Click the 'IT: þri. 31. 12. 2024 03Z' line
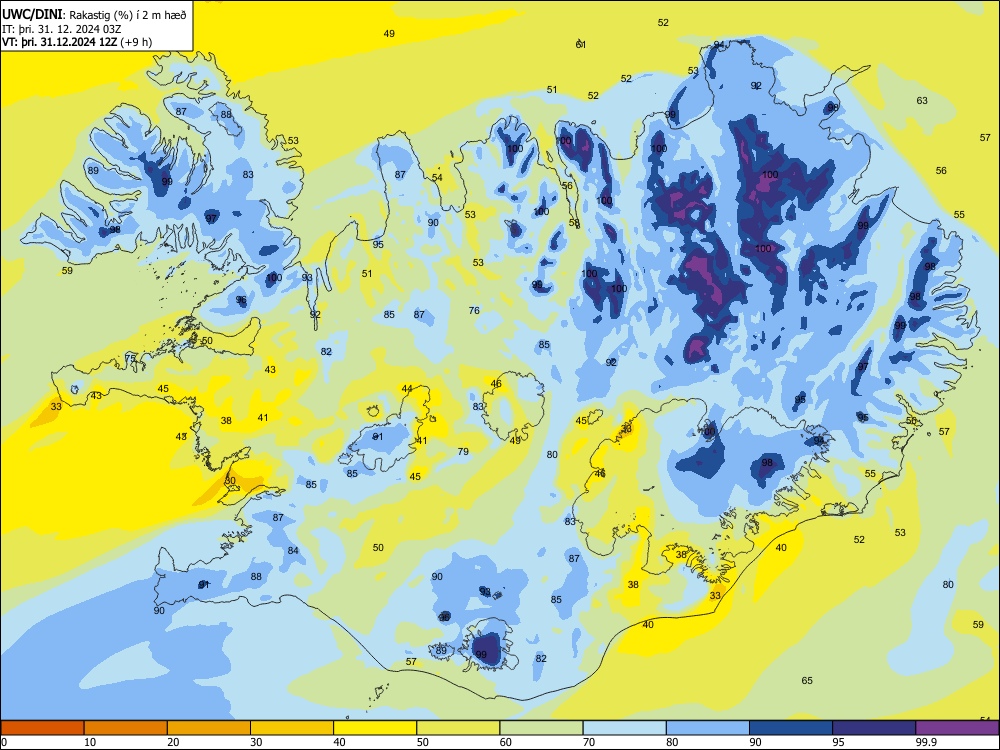Viewport: 1000px width, 750px height. pyautogui.click(x=62, y=29)
